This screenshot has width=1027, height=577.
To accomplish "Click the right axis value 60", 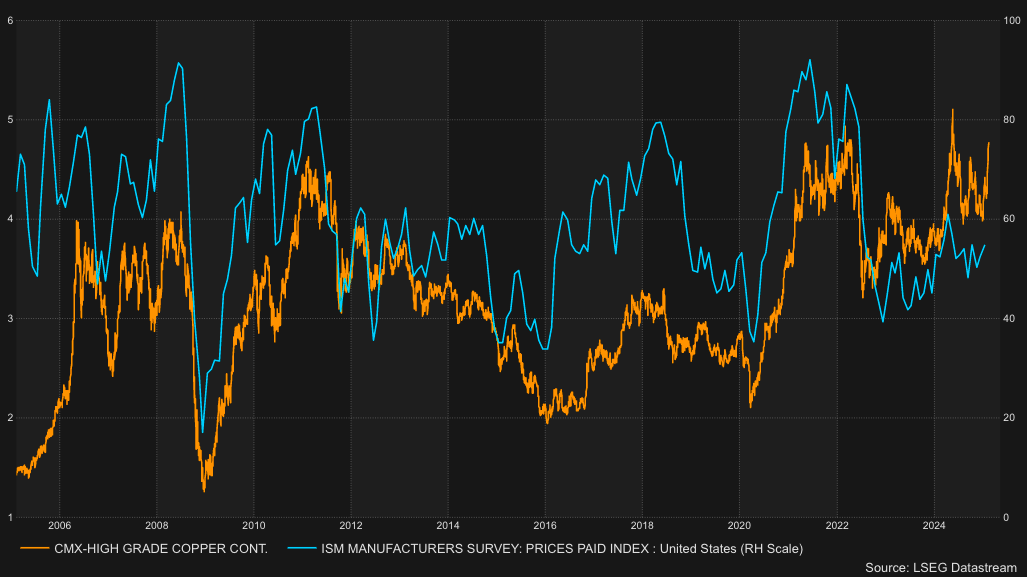I will pos(1009,219).
